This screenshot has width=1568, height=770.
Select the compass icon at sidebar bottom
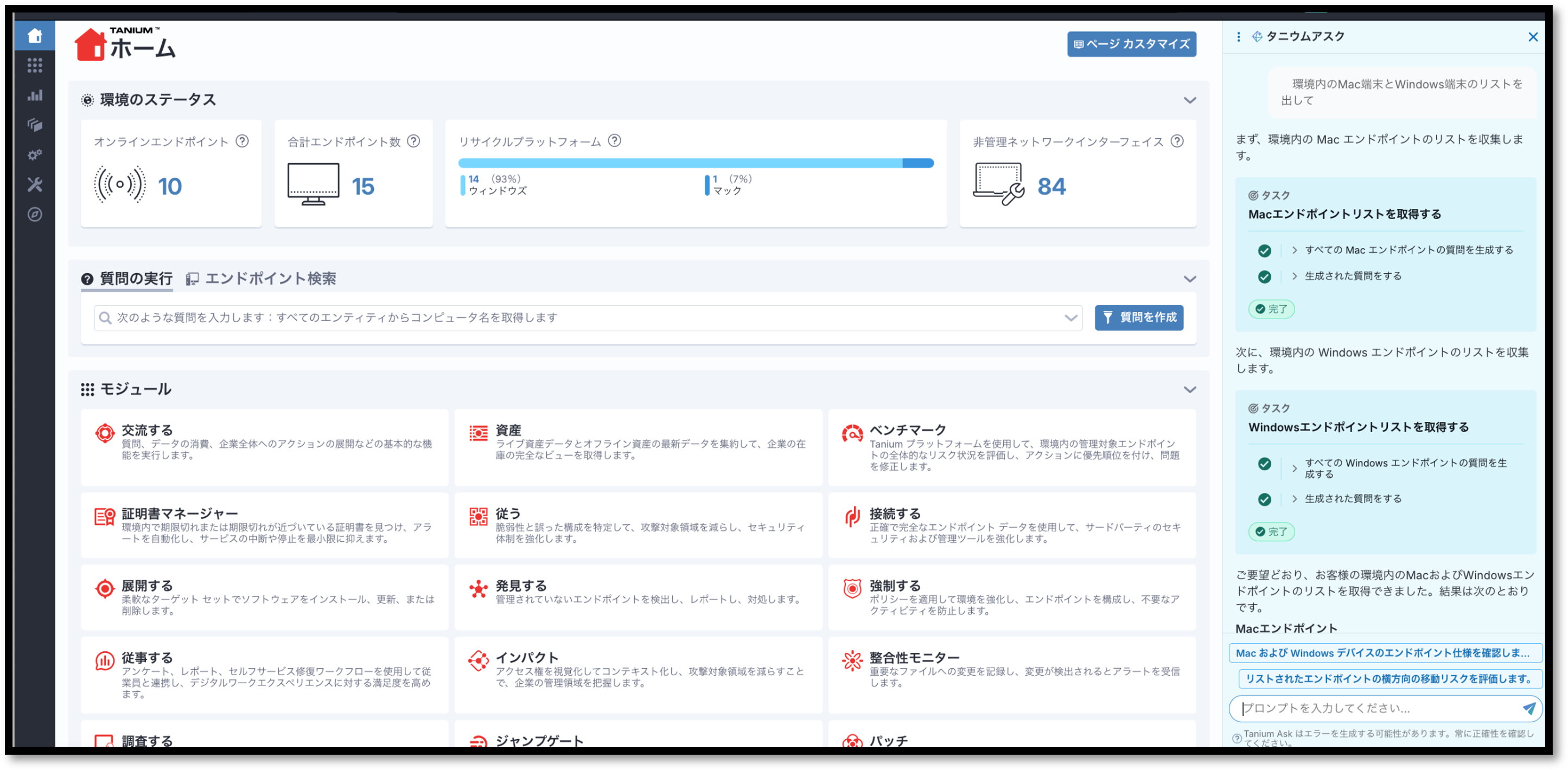[x=35, y=215]
